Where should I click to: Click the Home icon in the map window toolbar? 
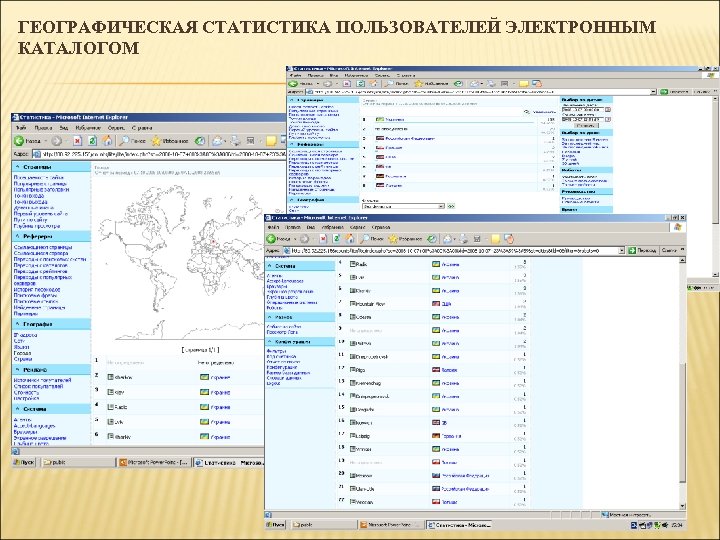point(107,141)
